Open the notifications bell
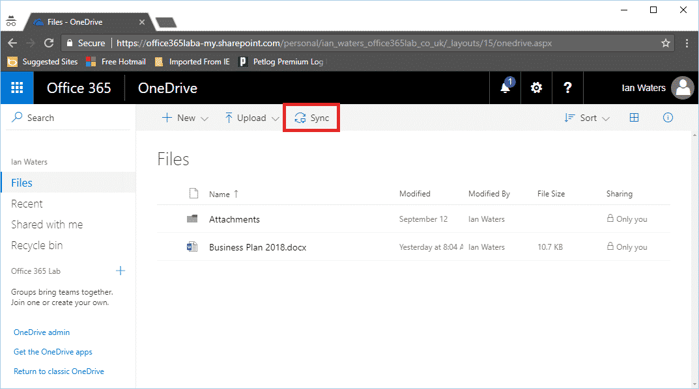The width and height of the screenshot is (699, 389). pyautogui.click(x=505, y=88)
